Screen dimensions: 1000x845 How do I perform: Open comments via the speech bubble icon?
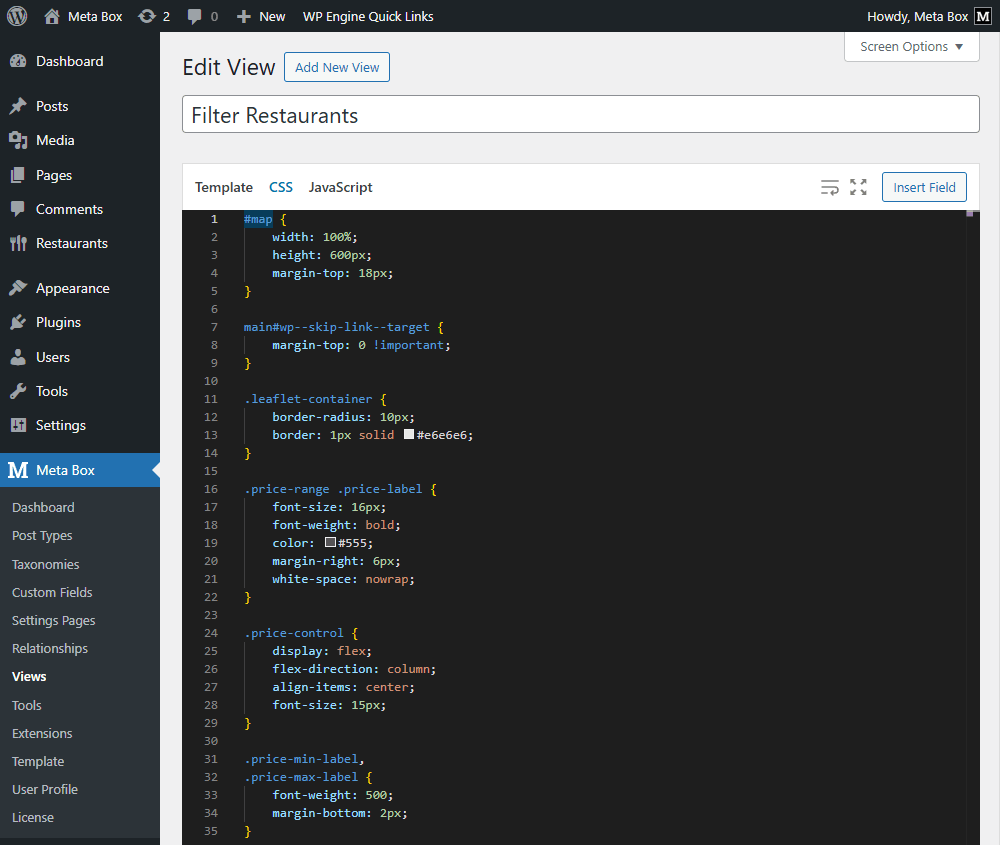(196, 16)
